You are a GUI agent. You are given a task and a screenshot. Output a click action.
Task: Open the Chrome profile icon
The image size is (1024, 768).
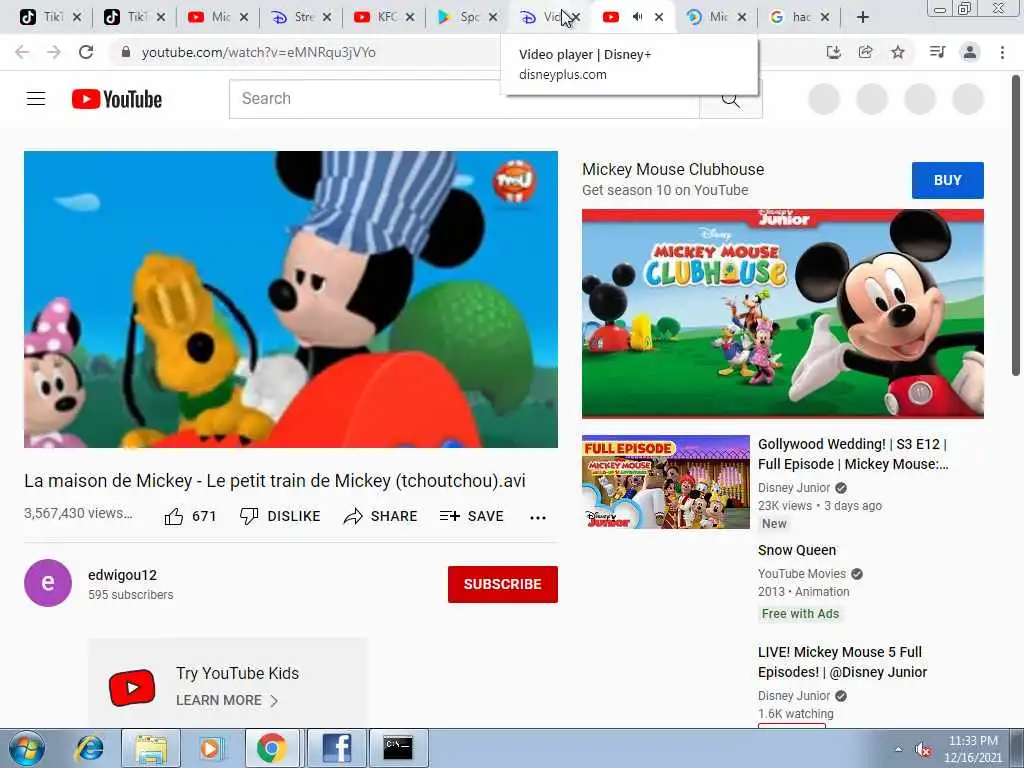pyautogui.click(x=970, y=52)
